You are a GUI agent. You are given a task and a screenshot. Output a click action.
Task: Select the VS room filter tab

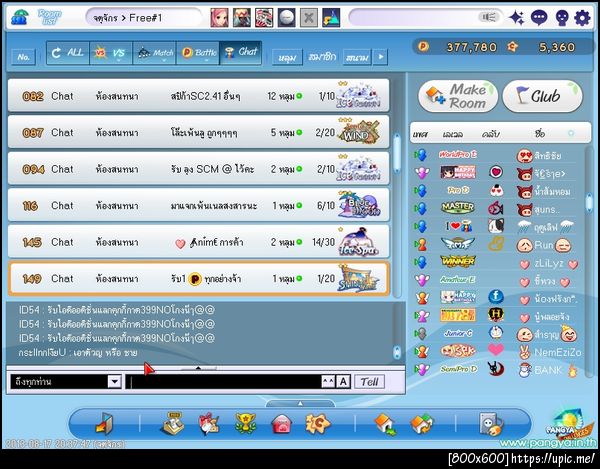pos(111,53)
